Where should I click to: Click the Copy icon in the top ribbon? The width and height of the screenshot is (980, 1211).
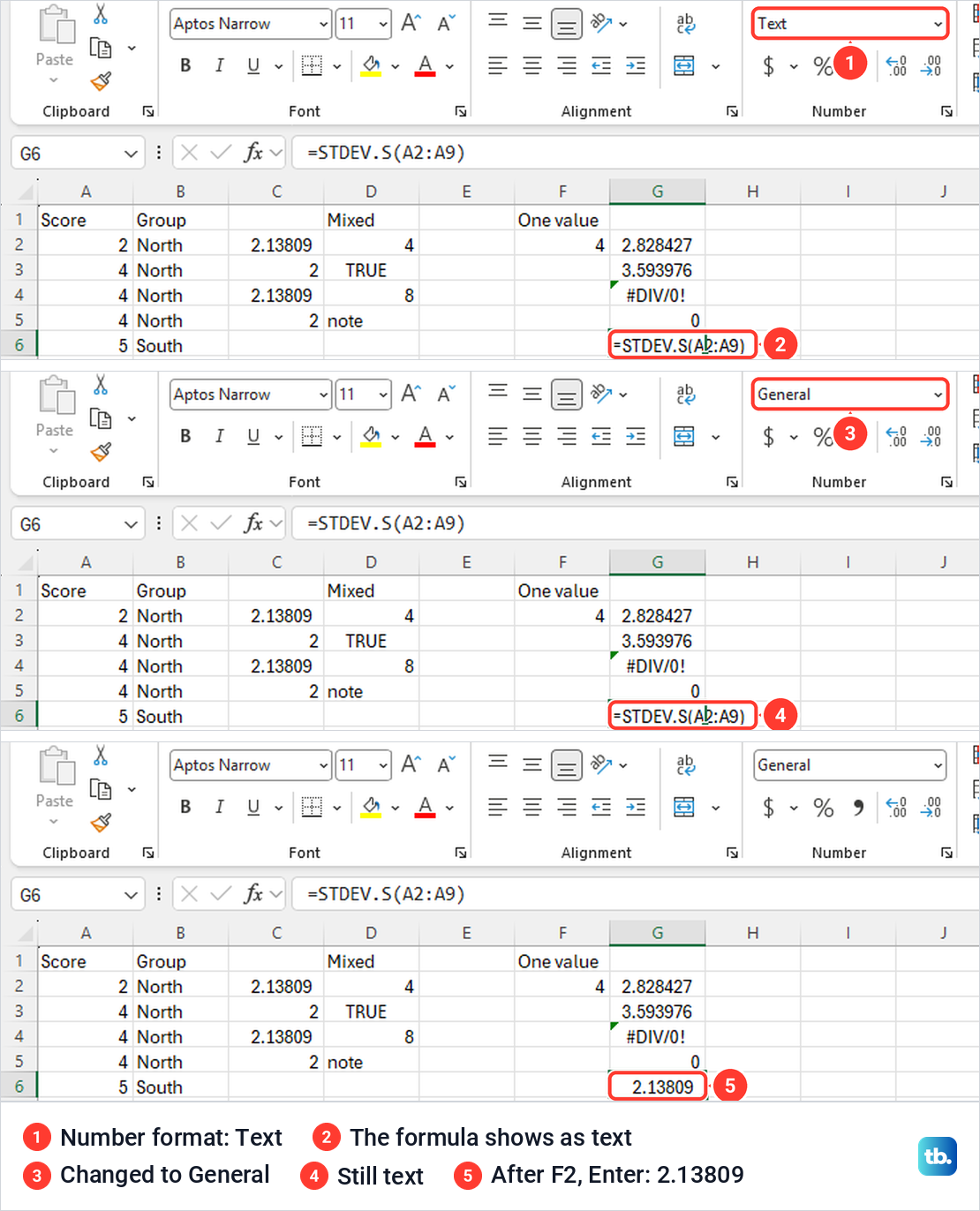[x=101, y=49]
